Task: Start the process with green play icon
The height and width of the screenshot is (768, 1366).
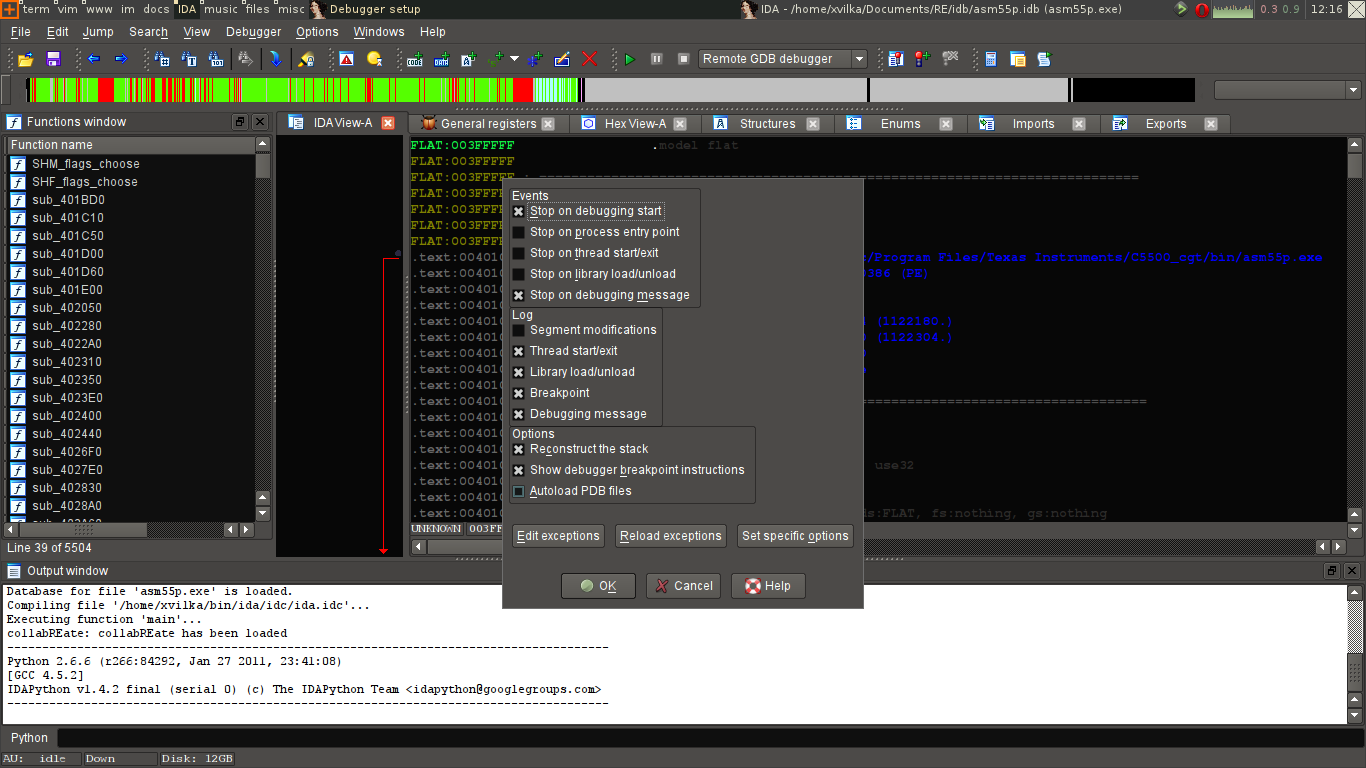Action: click(630, 59)
